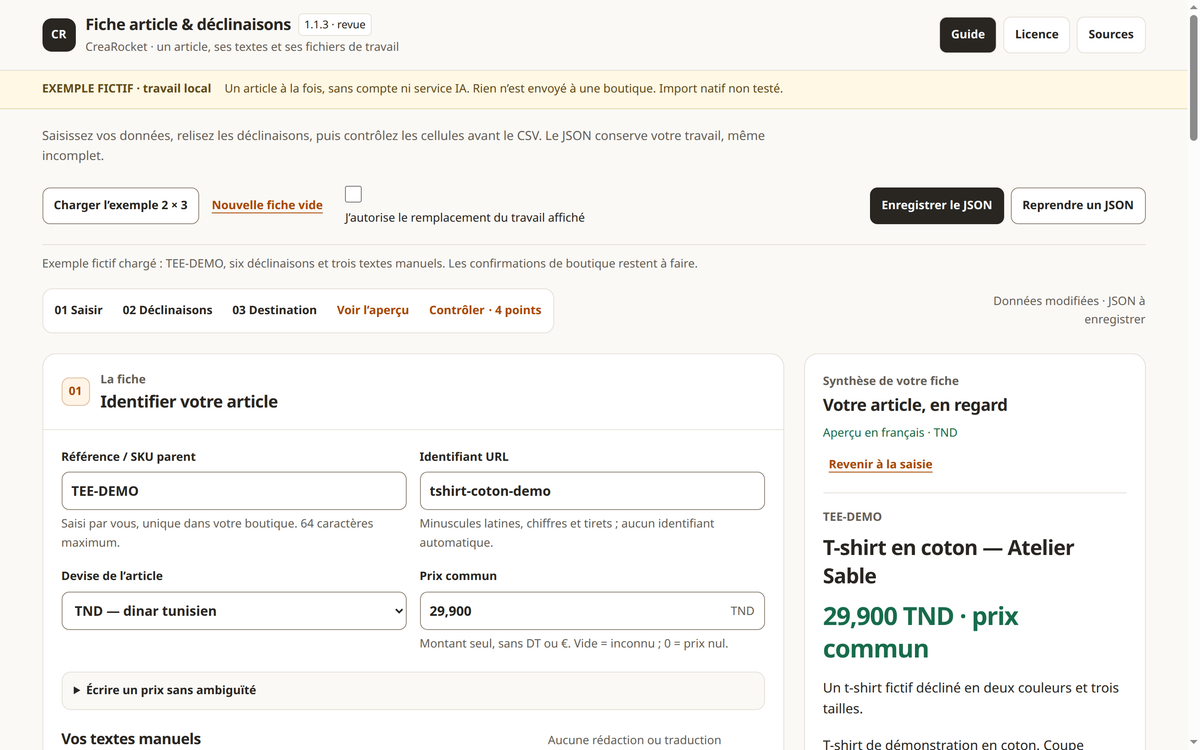Screen dimensions: 1200x750
Task: Expand Écrire un prix sans ambiguïté
Action: tap(413, 690)
